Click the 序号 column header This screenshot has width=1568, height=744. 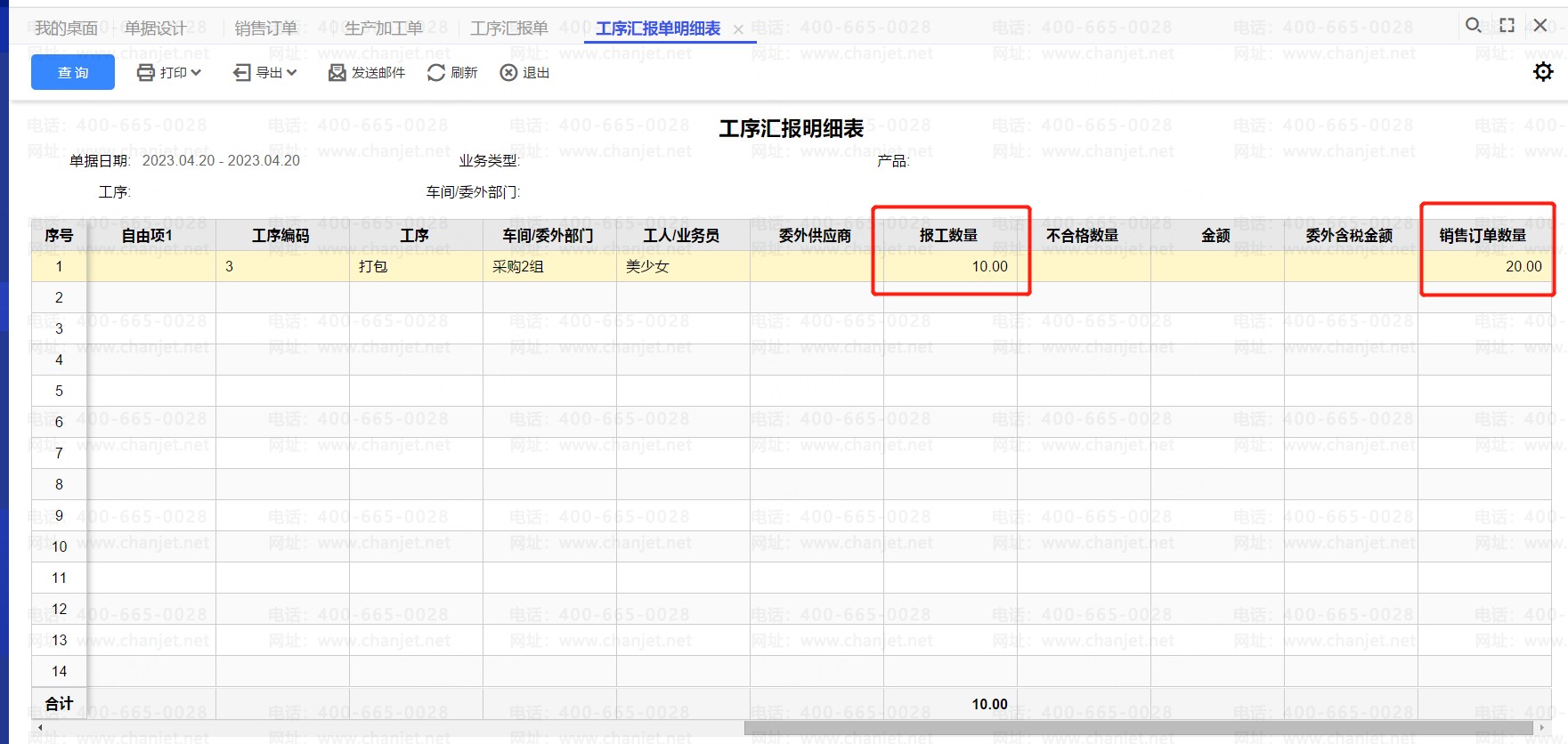pos(59,235)
